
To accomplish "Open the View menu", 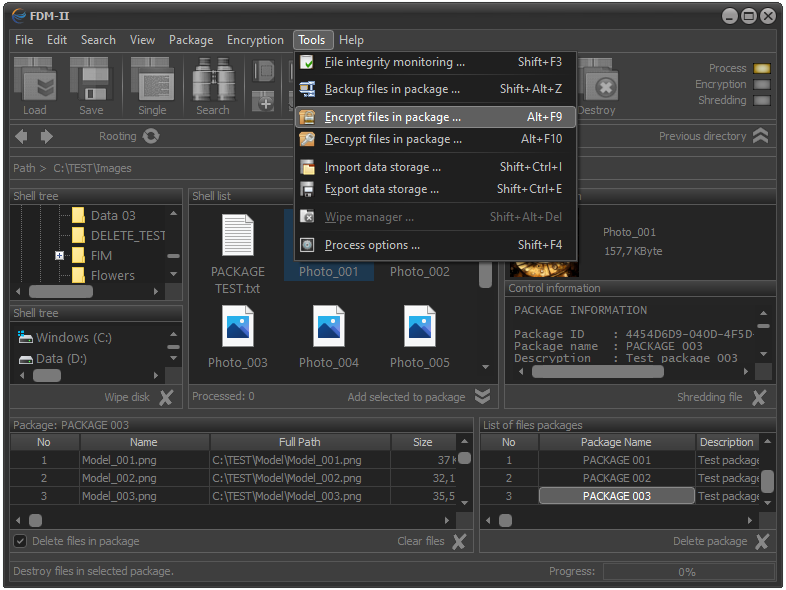I will point(142,40).
